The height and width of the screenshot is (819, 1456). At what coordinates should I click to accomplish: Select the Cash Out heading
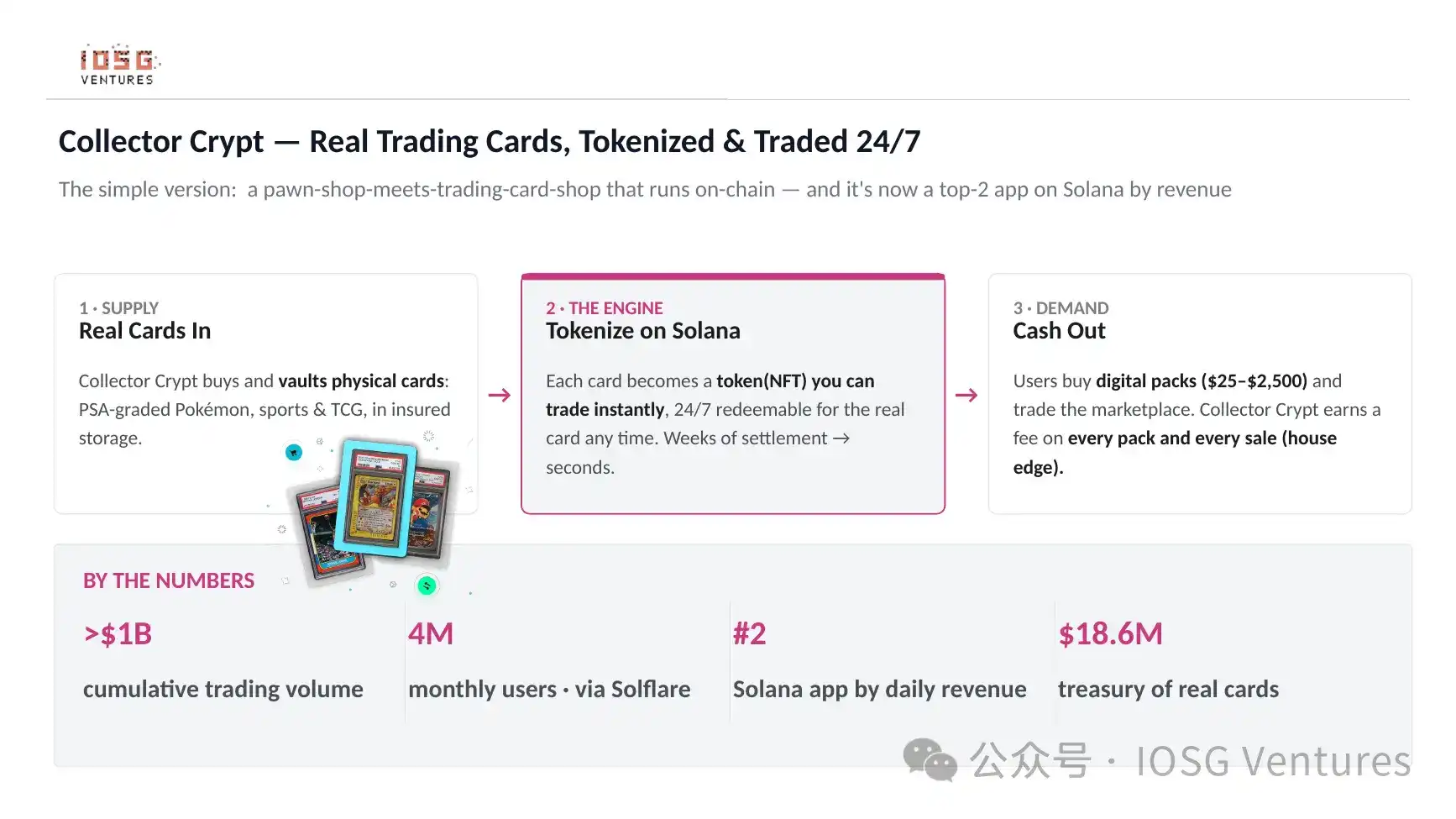tap(1059, 331)
